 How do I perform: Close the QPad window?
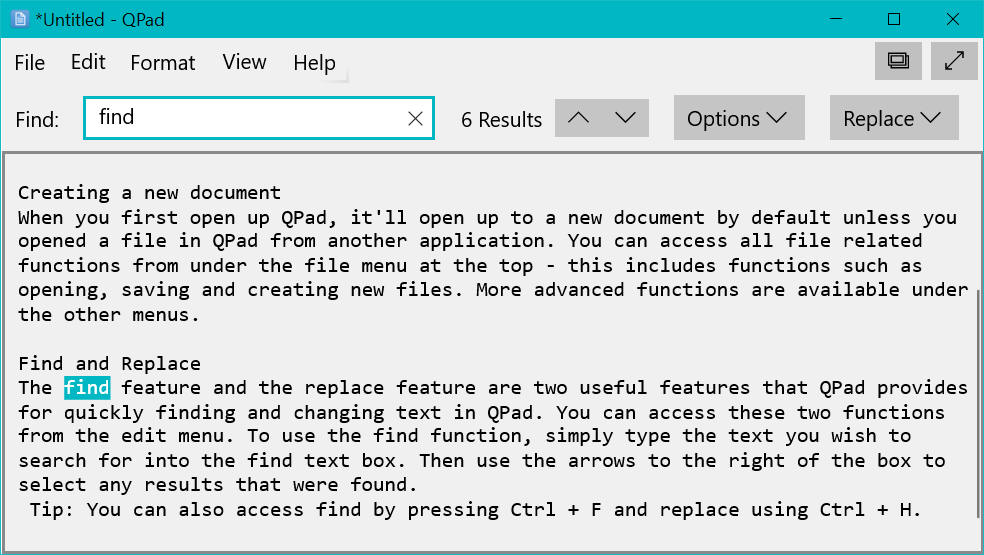point(951,19)
